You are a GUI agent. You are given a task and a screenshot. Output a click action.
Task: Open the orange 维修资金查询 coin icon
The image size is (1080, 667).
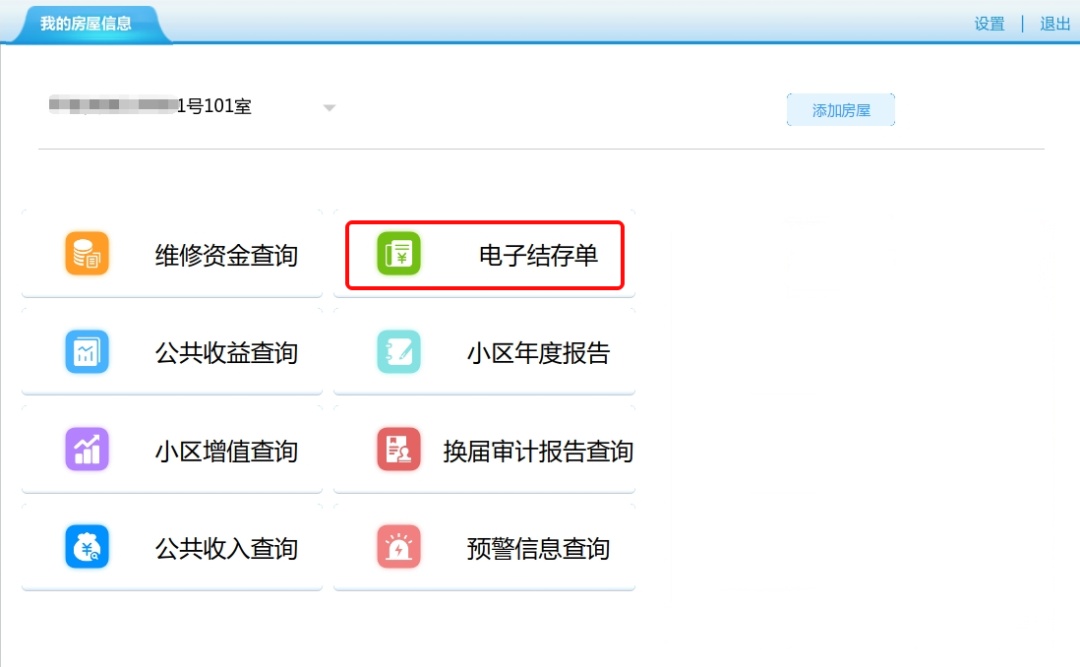click(87, 254)
